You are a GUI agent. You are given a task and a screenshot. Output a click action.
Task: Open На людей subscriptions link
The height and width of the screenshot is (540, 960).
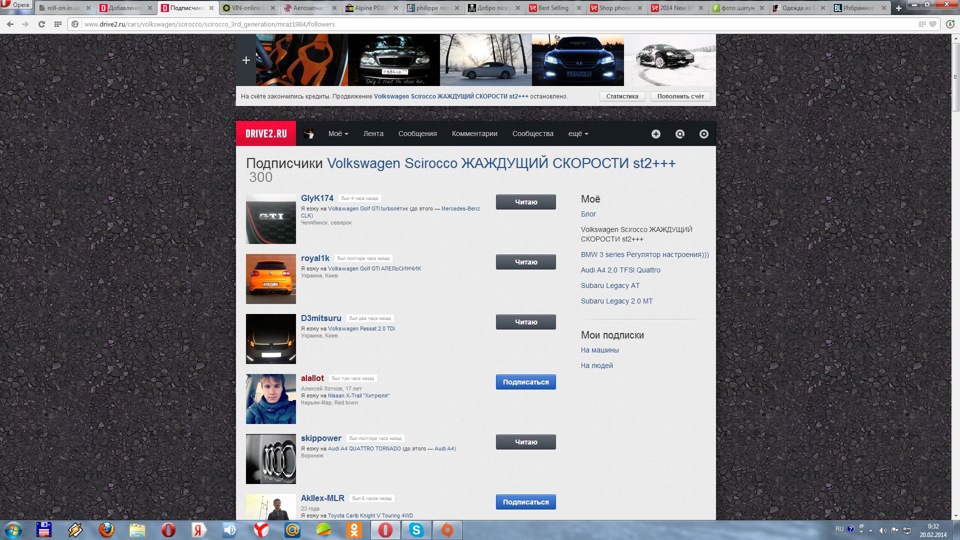(596, 365)
